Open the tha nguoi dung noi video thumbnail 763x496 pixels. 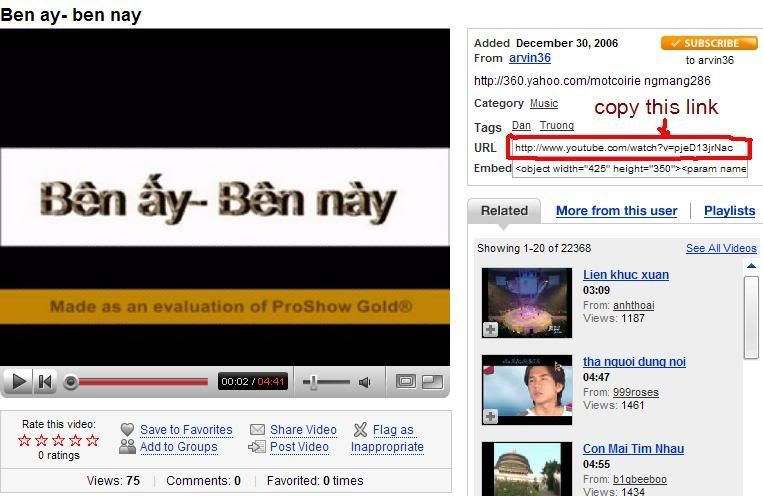point(527,389)
